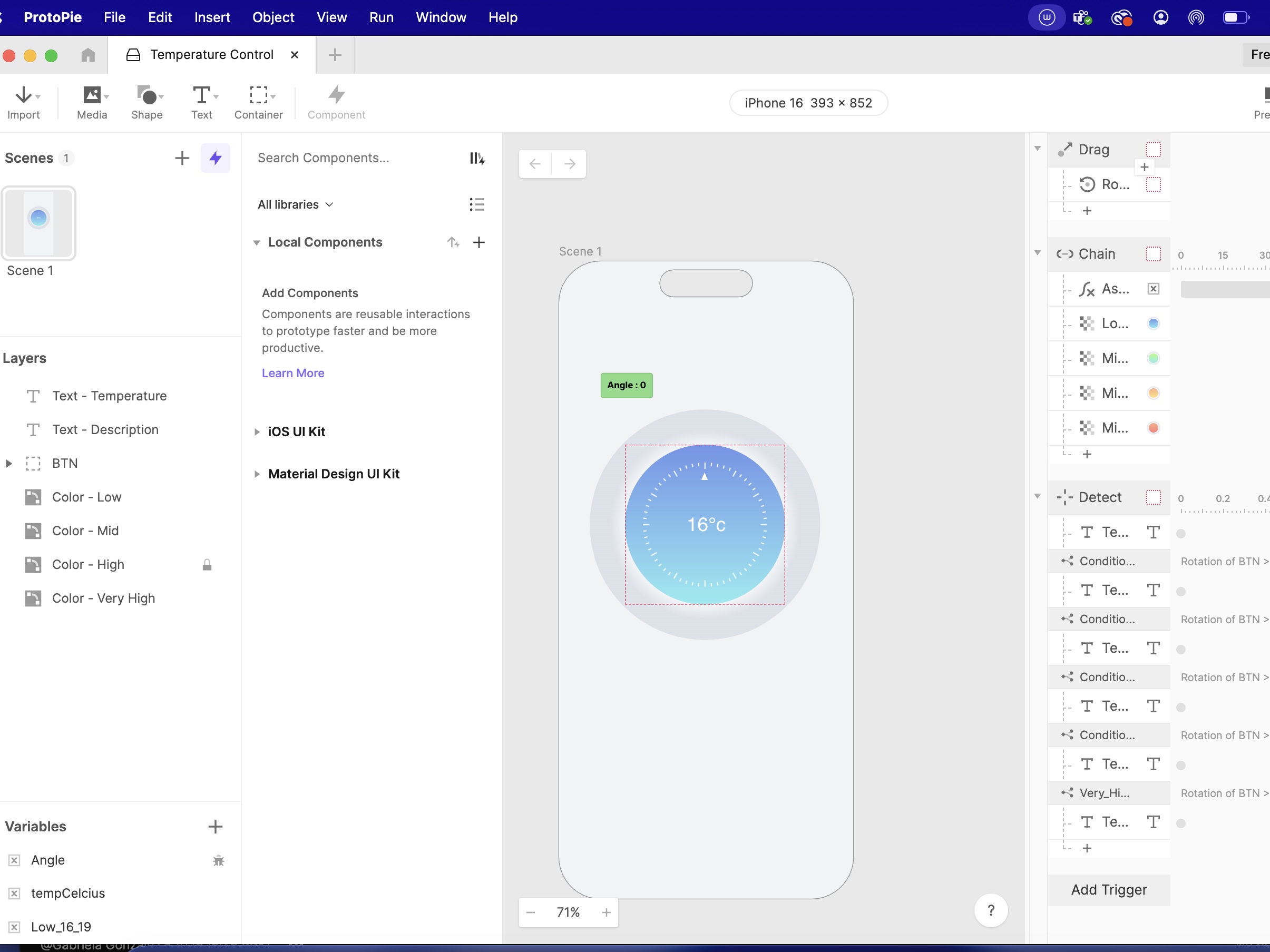The image size is (1270, 952).
Task: Click the checkbox beside Low_16_19 variable
Action: [x=14, y=926]
